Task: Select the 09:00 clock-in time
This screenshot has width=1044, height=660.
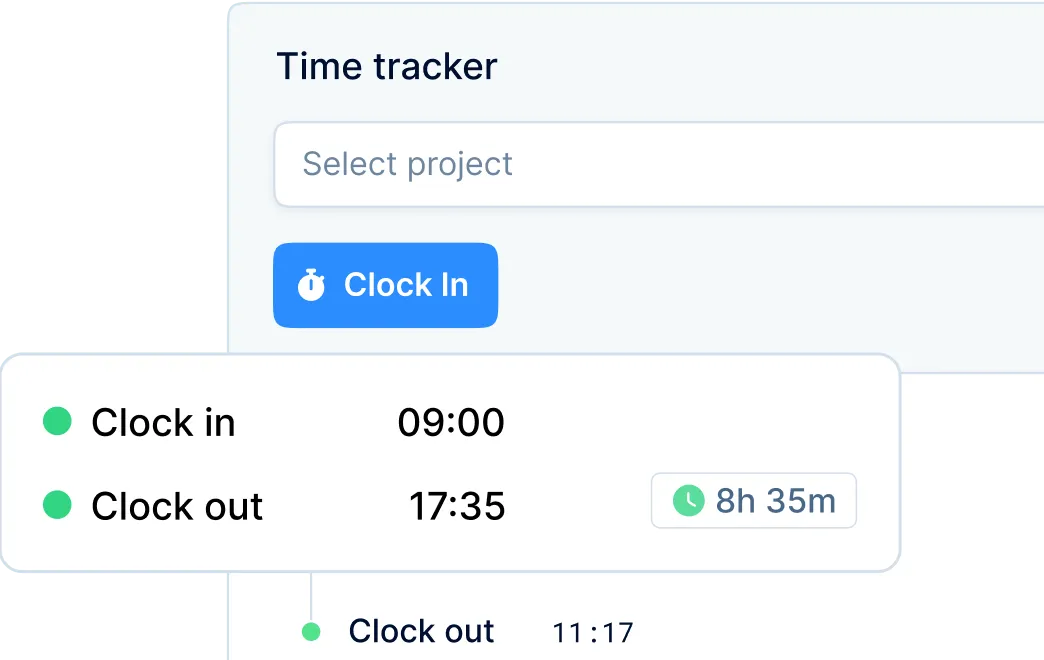Action: (451, 422)
